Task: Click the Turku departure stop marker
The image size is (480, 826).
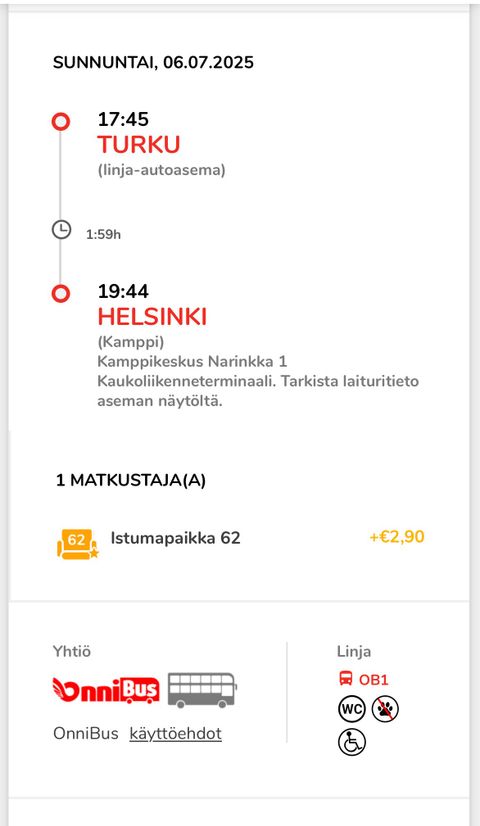Action: click(61, 122)
